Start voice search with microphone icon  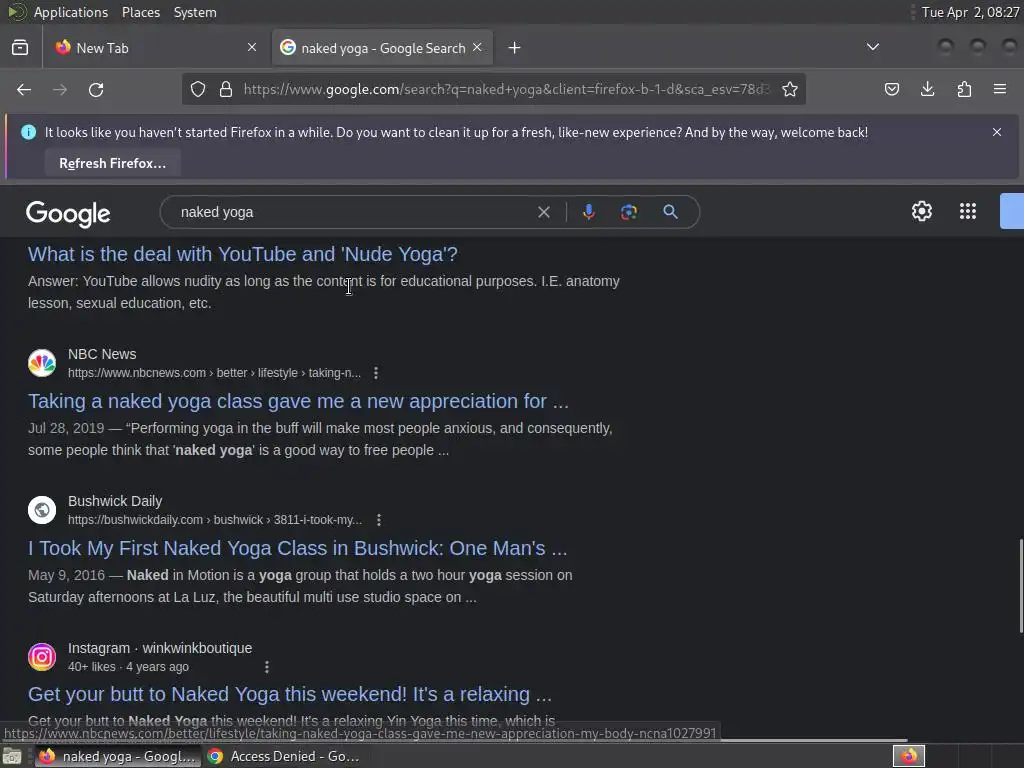588,212
